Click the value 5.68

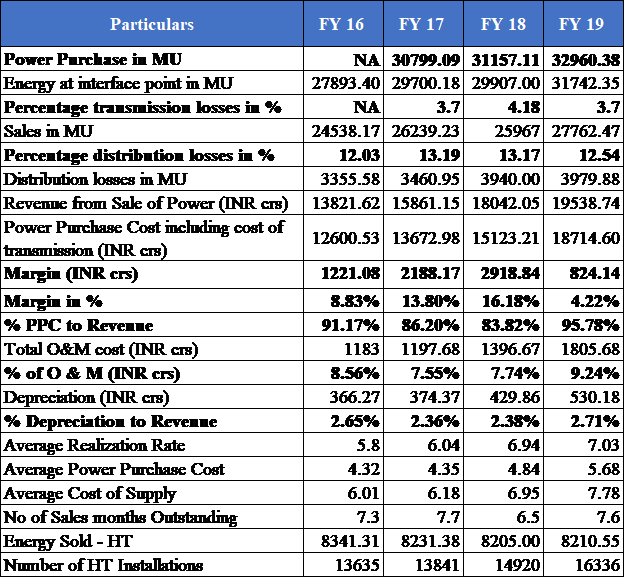pos(604,470)
